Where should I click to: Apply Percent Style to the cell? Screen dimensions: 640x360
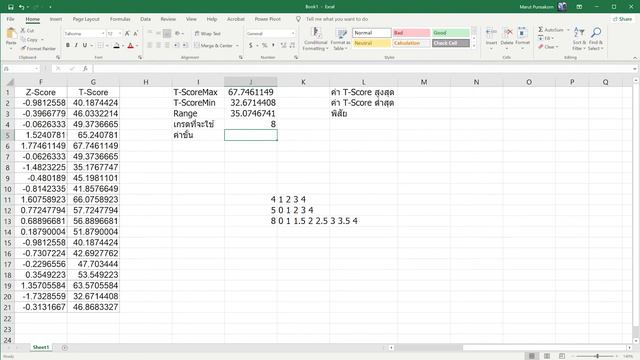264,45
